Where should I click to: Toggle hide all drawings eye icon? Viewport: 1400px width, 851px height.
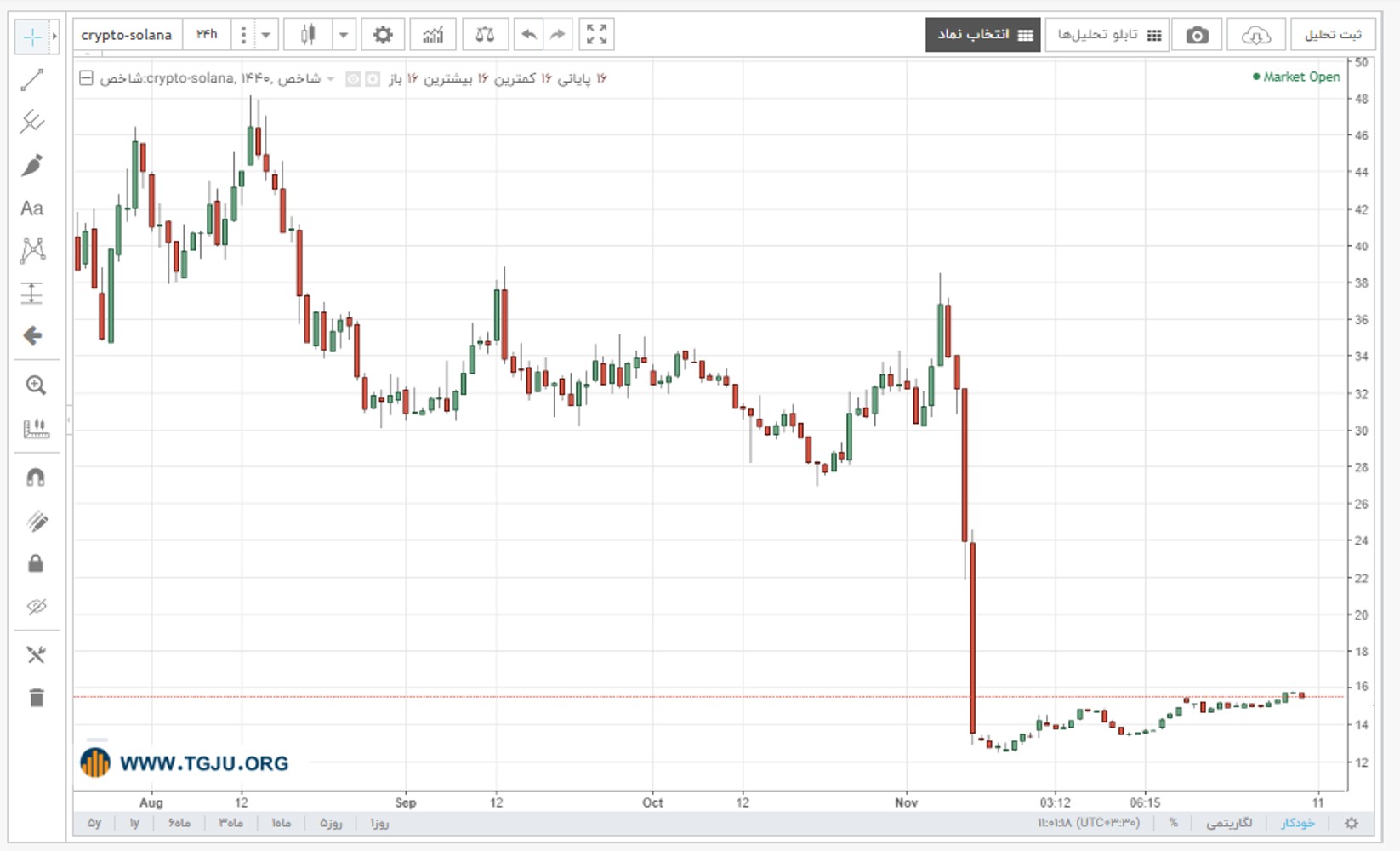(x=36, y=607)
